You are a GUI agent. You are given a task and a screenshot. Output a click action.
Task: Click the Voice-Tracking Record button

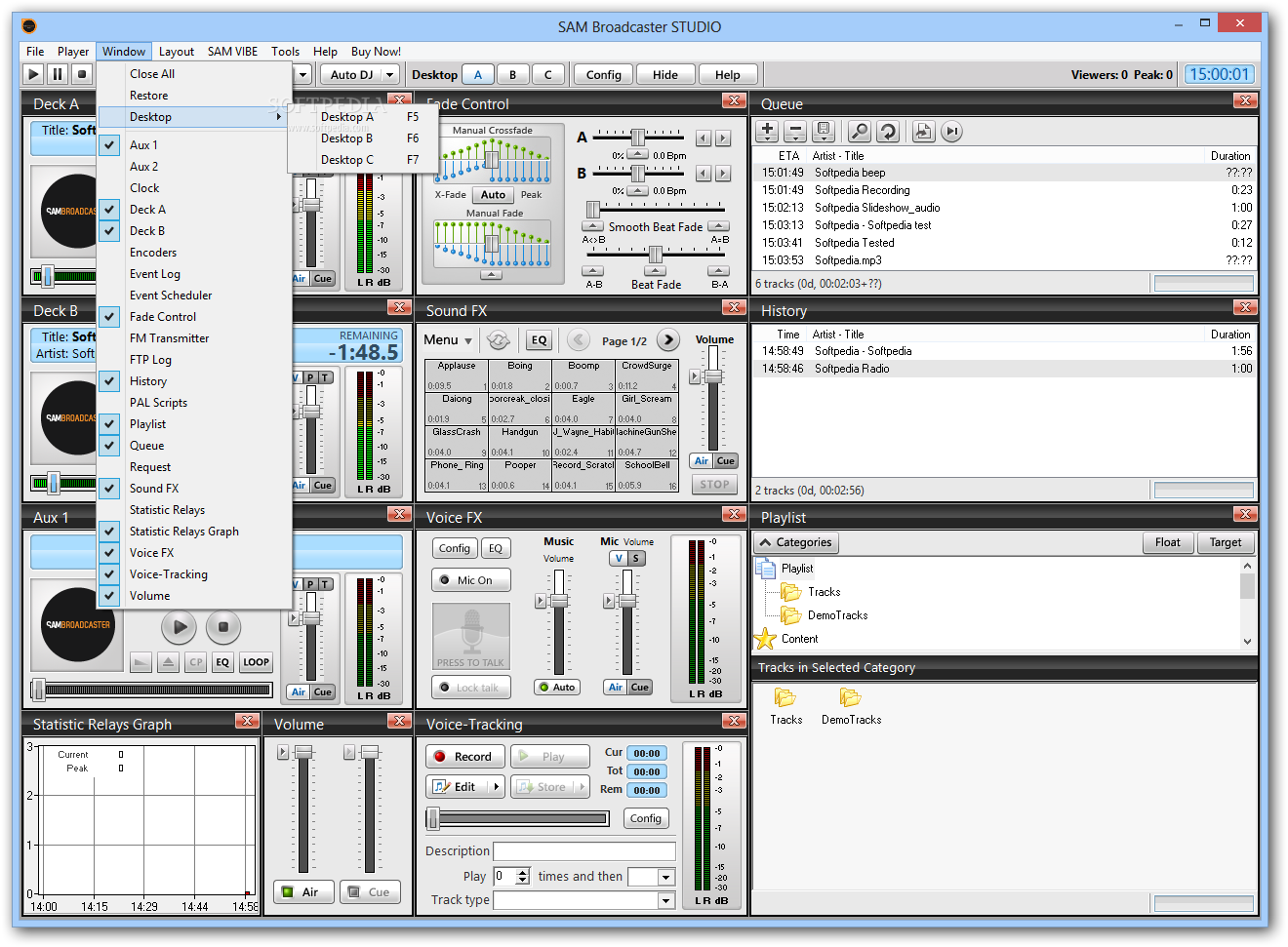(464, 757)
